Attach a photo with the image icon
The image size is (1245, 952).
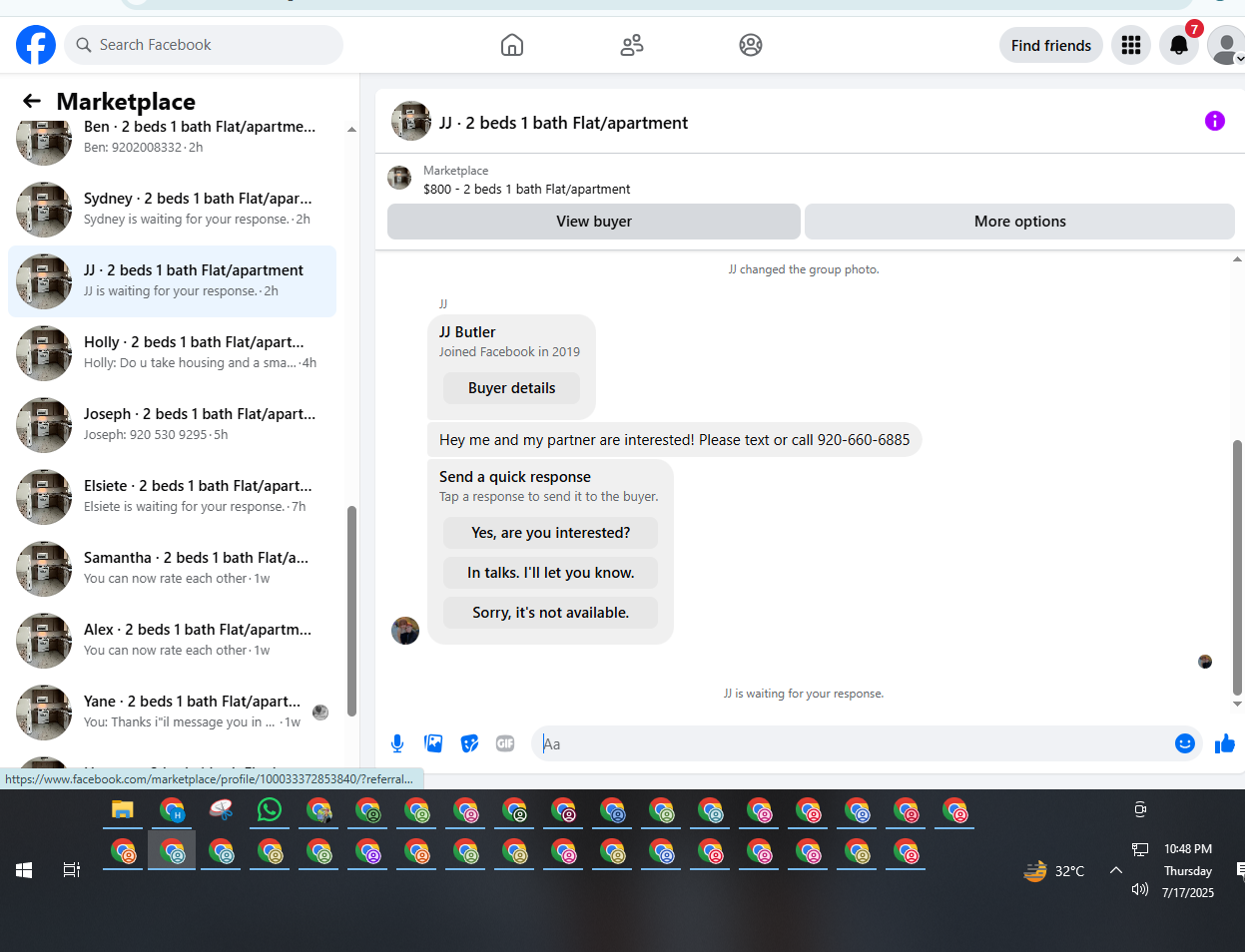(x=433, y=743)
